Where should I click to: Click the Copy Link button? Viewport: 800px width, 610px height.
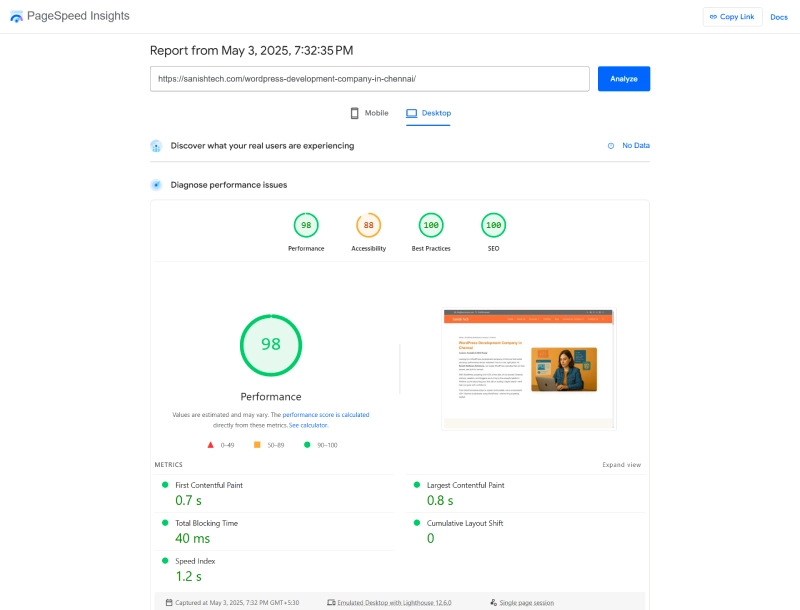tap(732, 17)
